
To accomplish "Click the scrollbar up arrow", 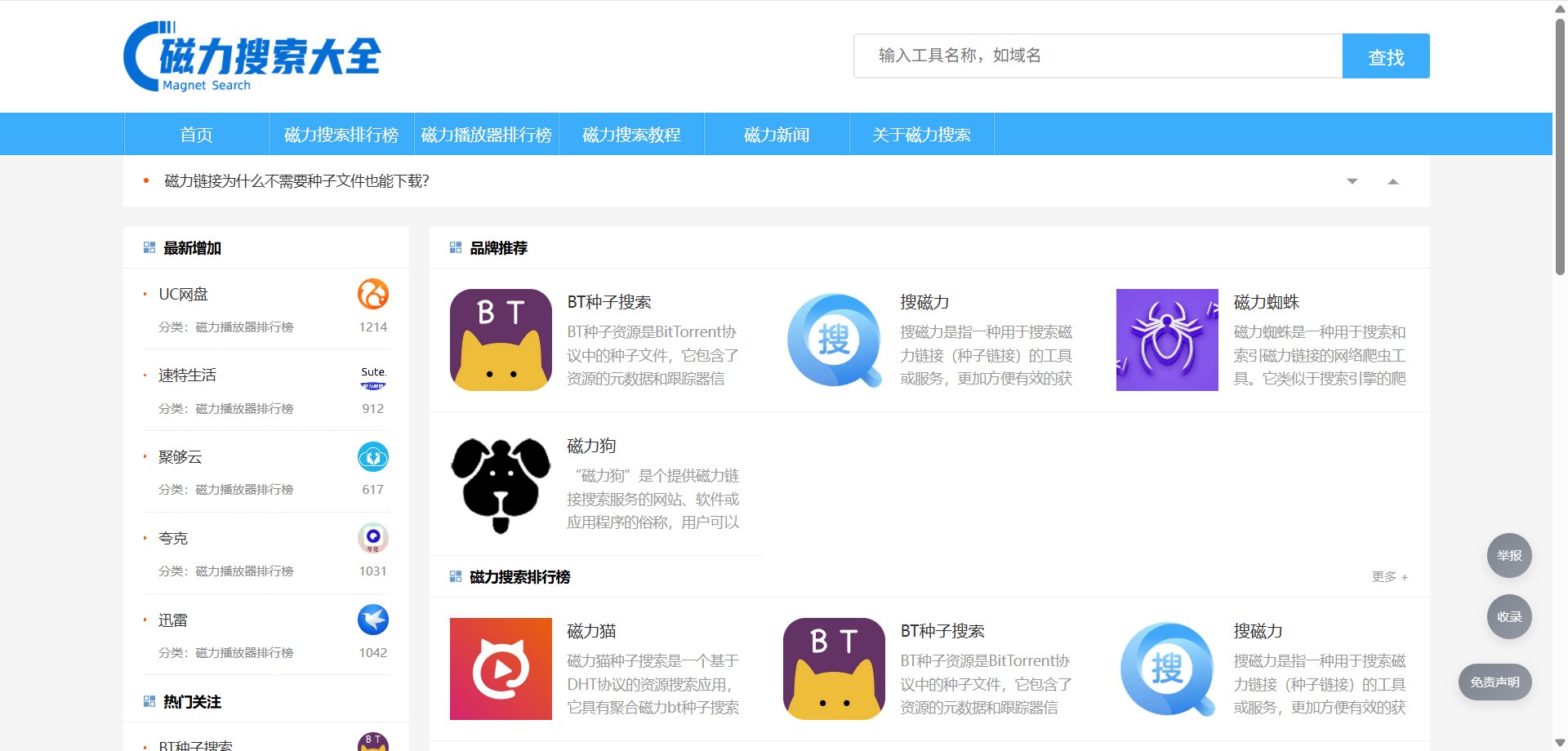I will (x=1560, y=7).
